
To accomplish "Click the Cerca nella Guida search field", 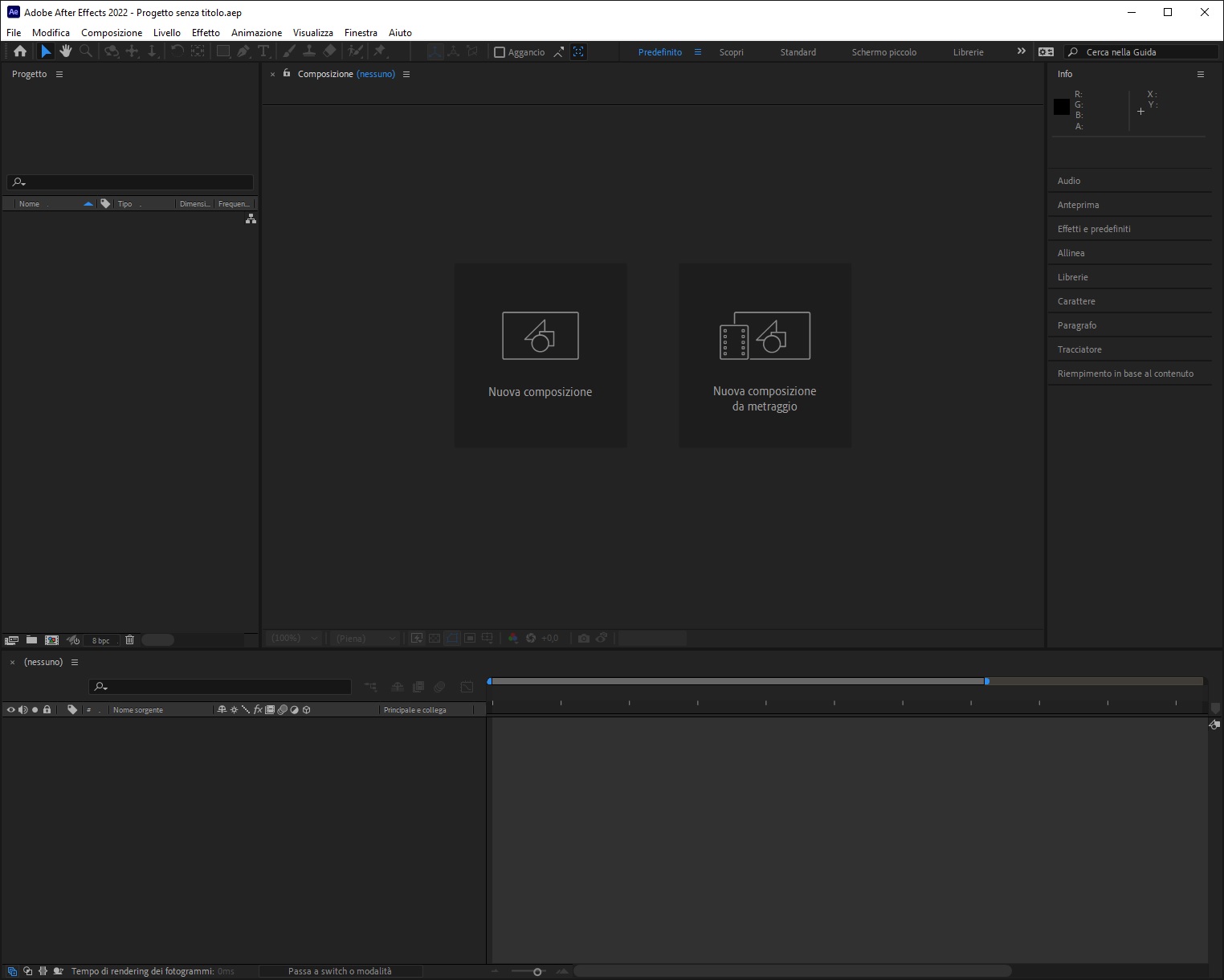I will 1141,52.
